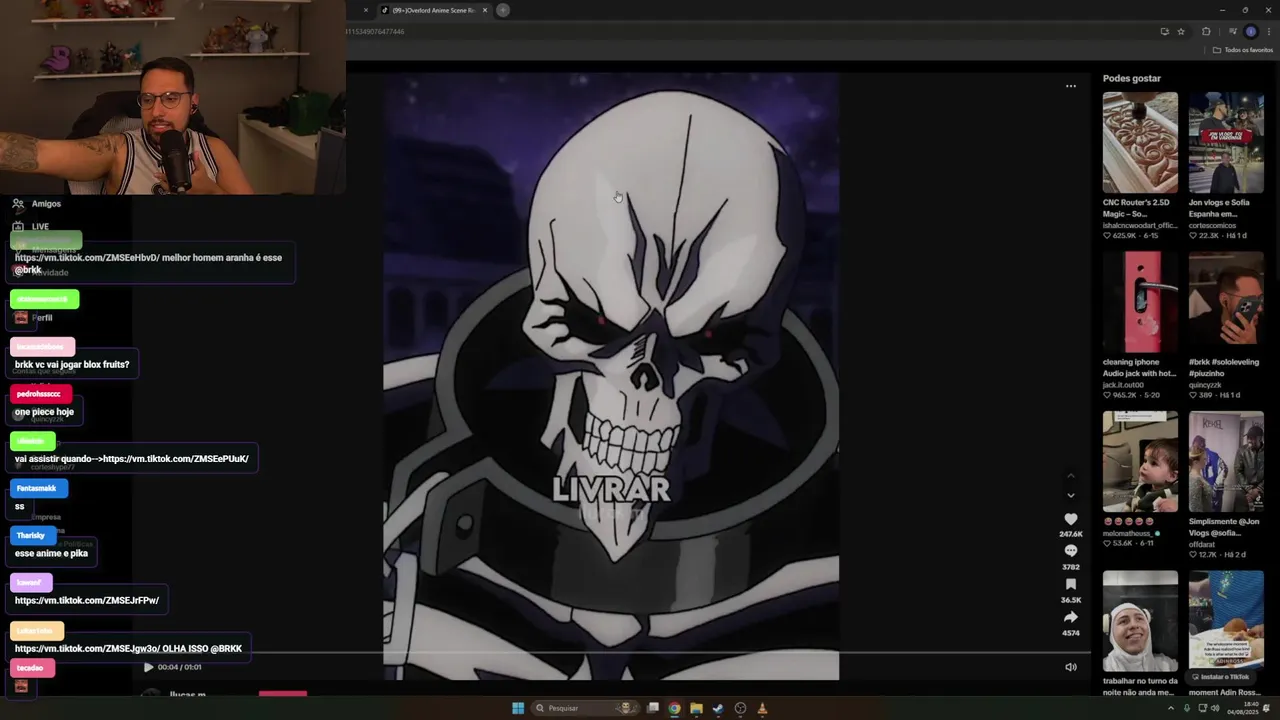Open the three-dot more options menu on video
1280x720 pixels.
(x=1070, y=86)
